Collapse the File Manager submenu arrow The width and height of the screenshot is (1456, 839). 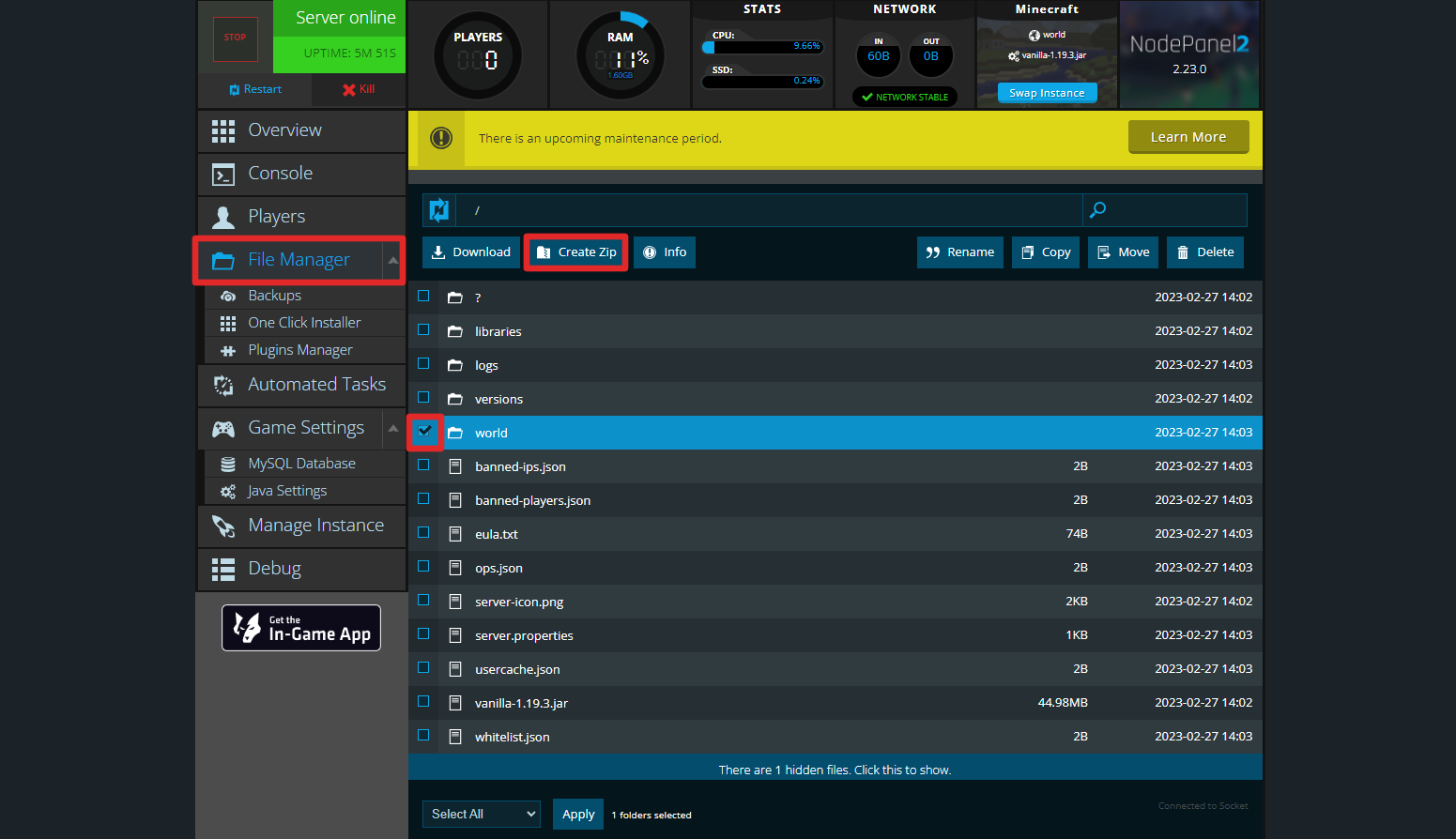tap(393, 260)
